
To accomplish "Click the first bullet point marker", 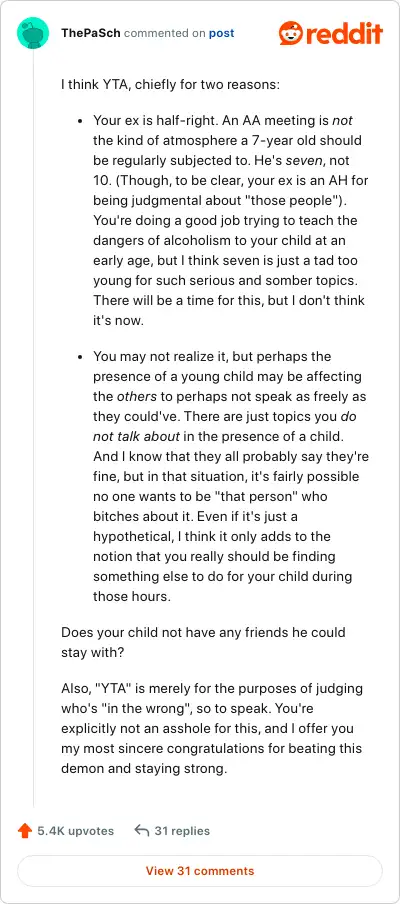I will [x=80, y=121].
